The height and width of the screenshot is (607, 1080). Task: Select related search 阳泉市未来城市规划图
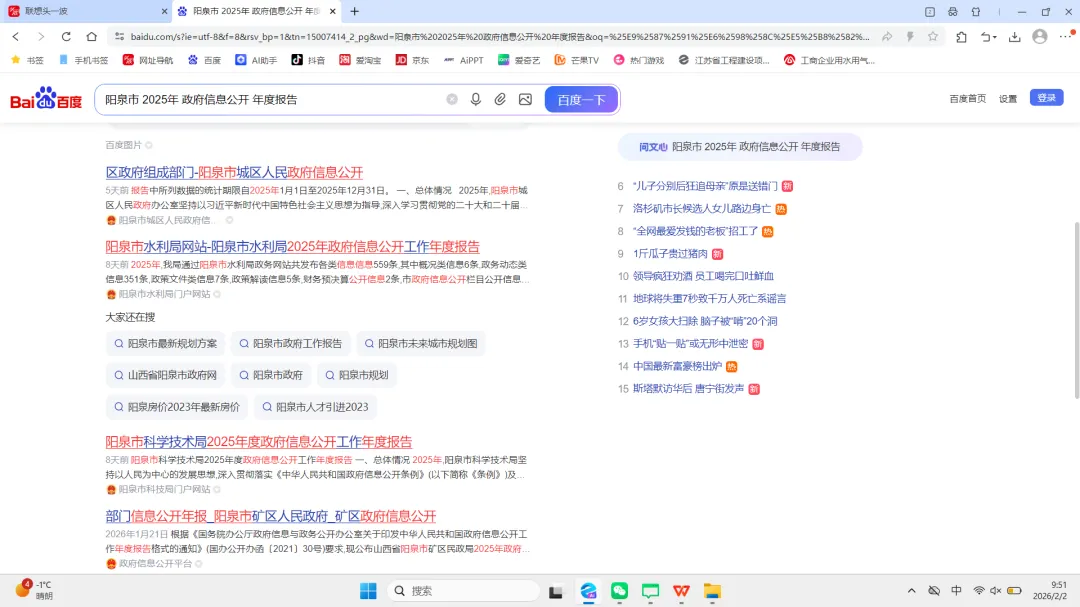point(421,343)
